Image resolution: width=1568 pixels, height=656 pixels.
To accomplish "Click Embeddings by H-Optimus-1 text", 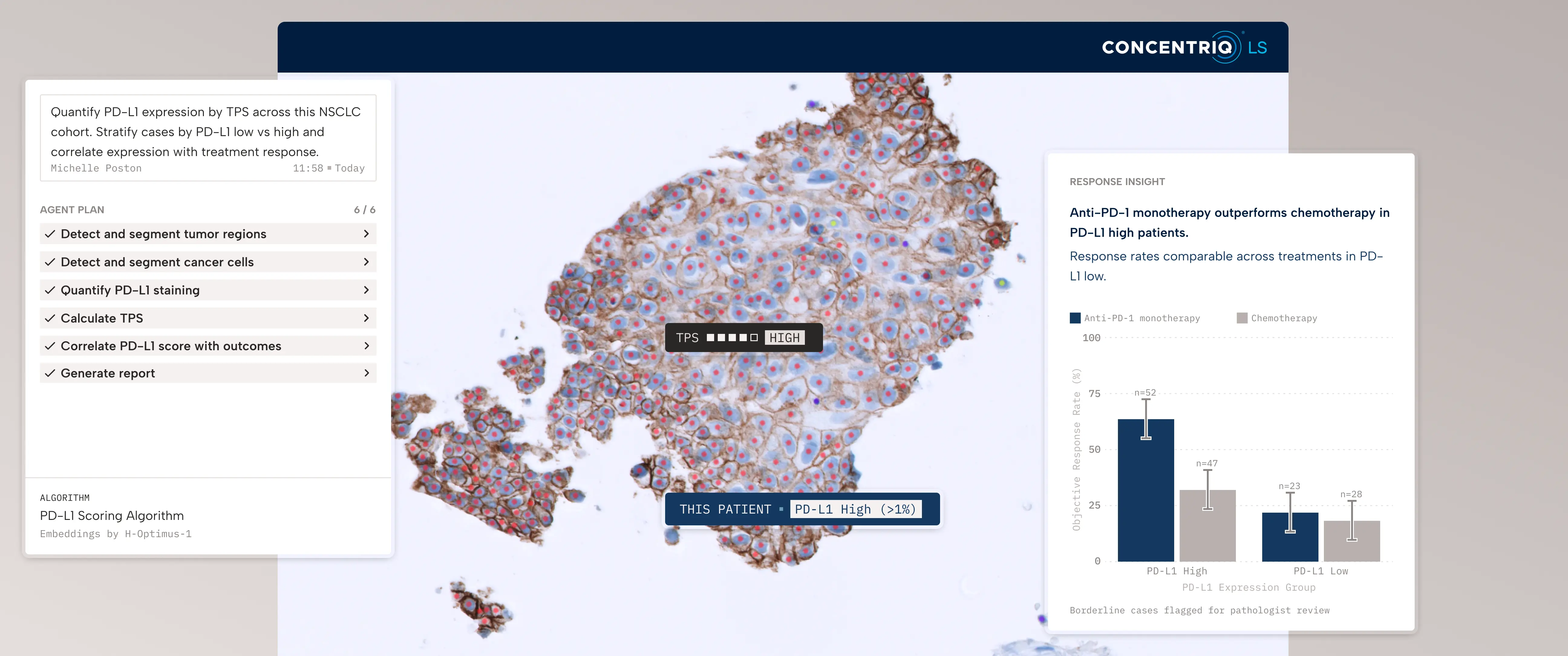I will point(116,534).
